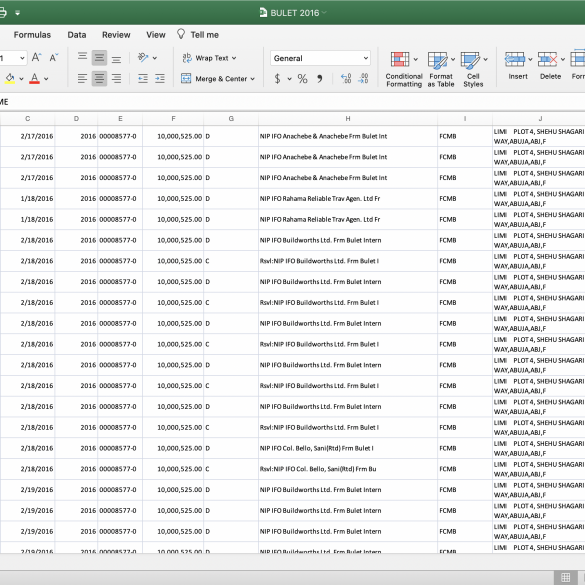This screenshot has height=585, width=585.
Task: Open the Merge & Center dropdown arrow
Action: [x=253, y=79]
